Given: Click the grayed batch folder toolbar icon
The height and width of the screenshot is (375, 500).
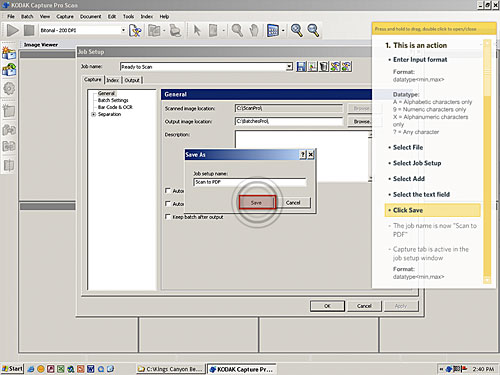Looking at the screenshot, I should [154, 31].
